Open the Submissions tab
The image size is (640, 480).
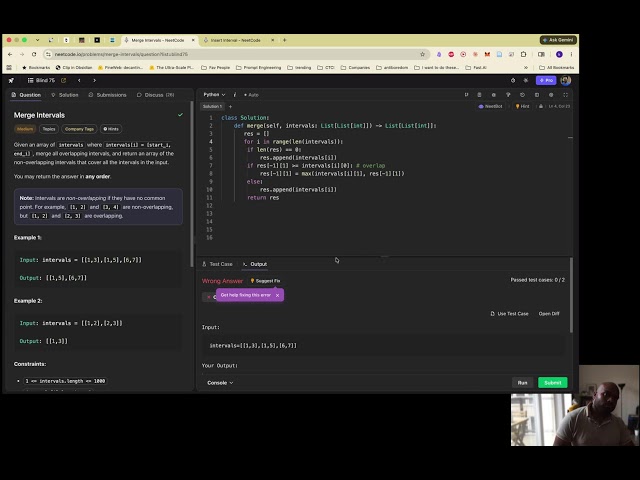(x=107, y=95)
